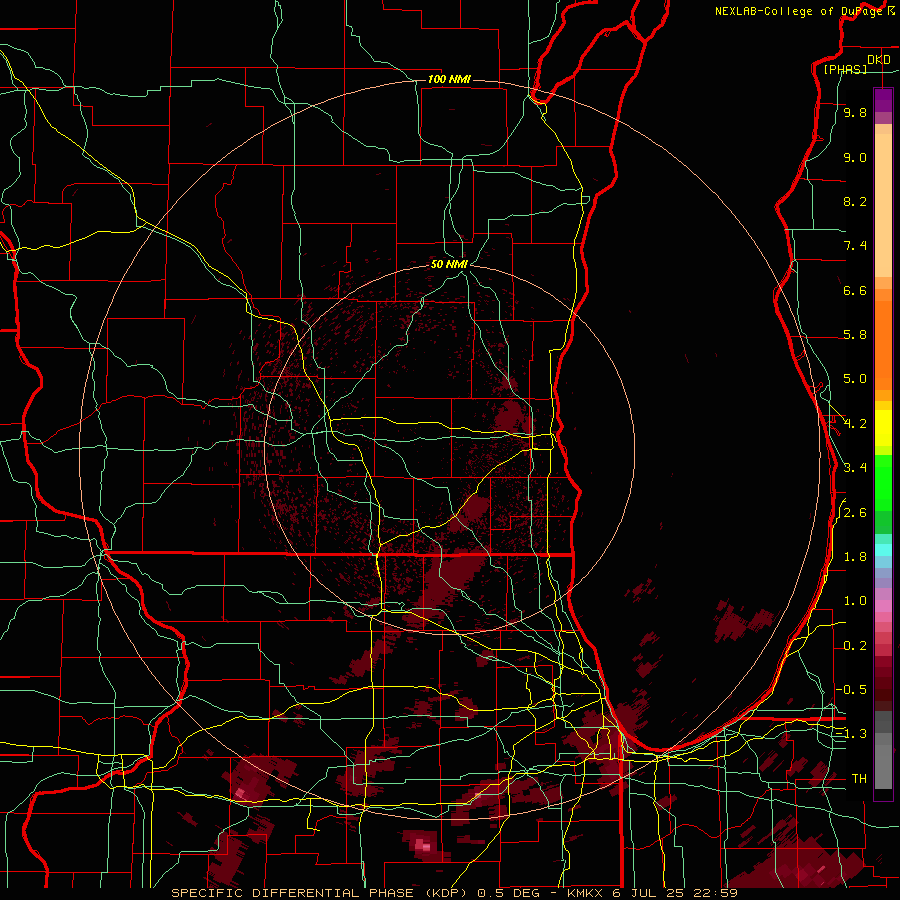Click the 7.4 value on color scale
This screenshot has width=900, height=900.
click(x=855, y=246)
